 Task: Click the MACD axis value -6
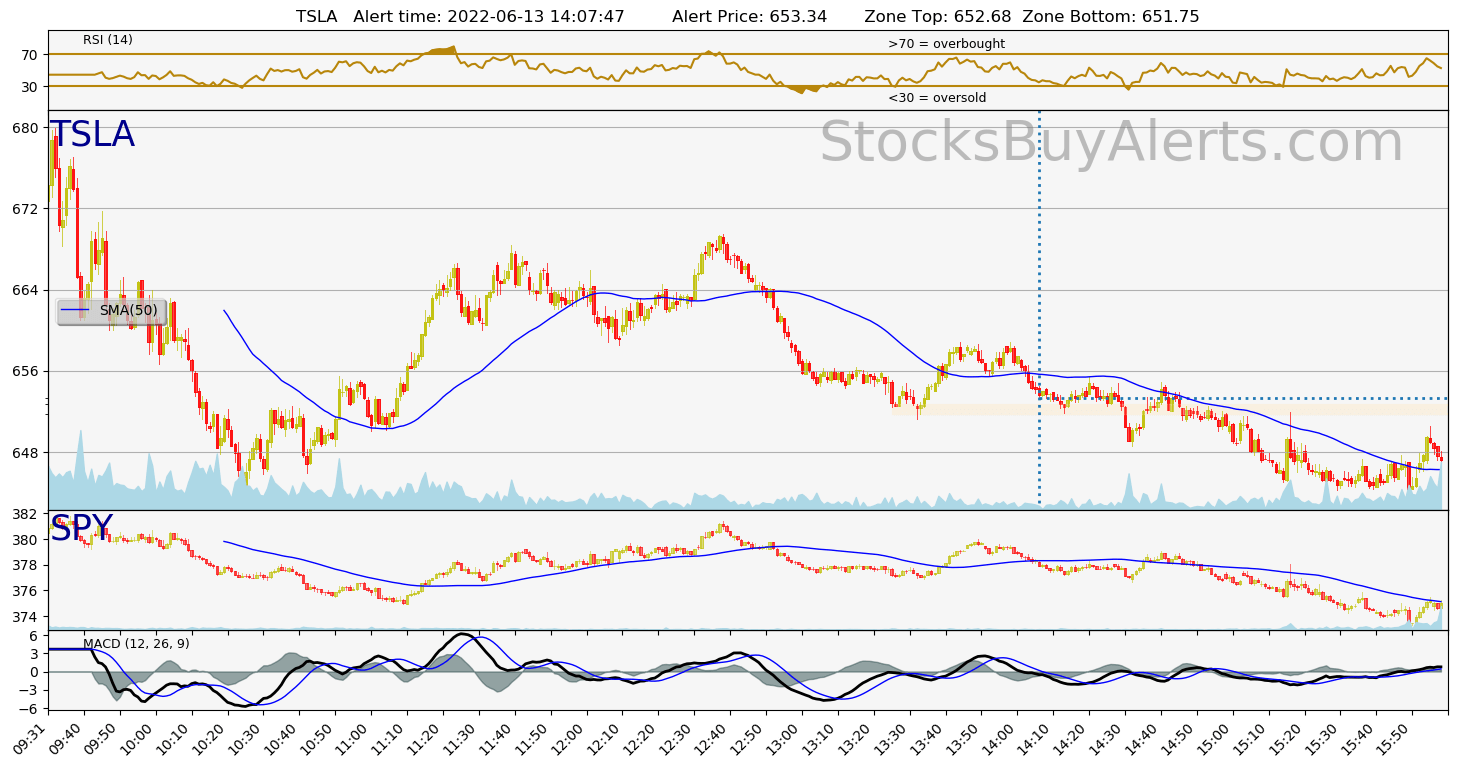(x=30, y=708)
